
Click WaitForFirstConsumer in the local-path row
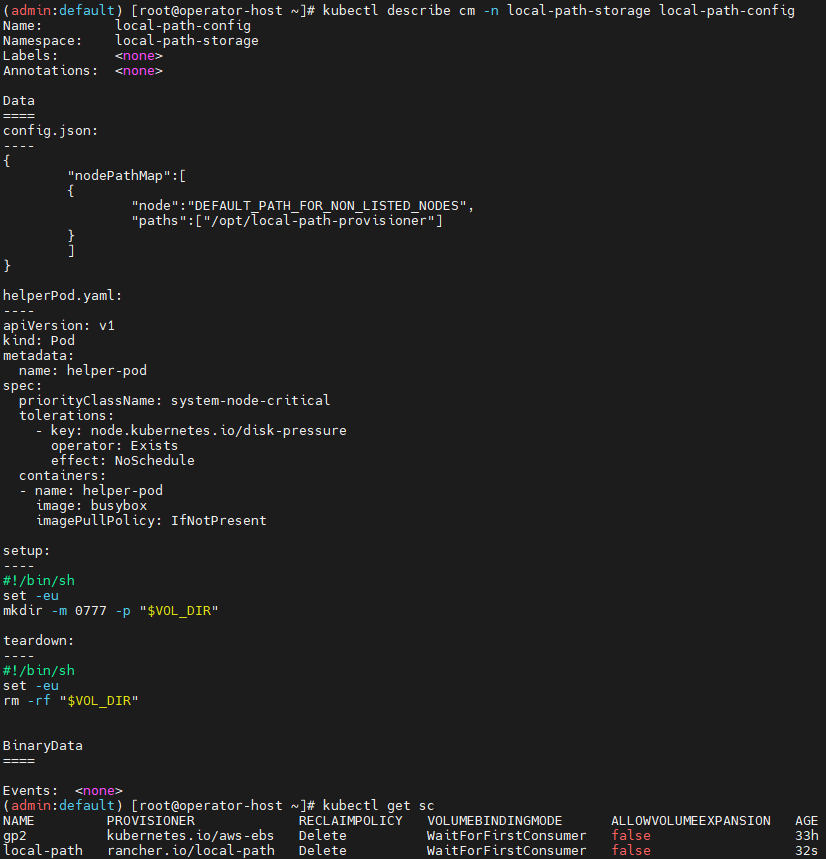[507, 851]
